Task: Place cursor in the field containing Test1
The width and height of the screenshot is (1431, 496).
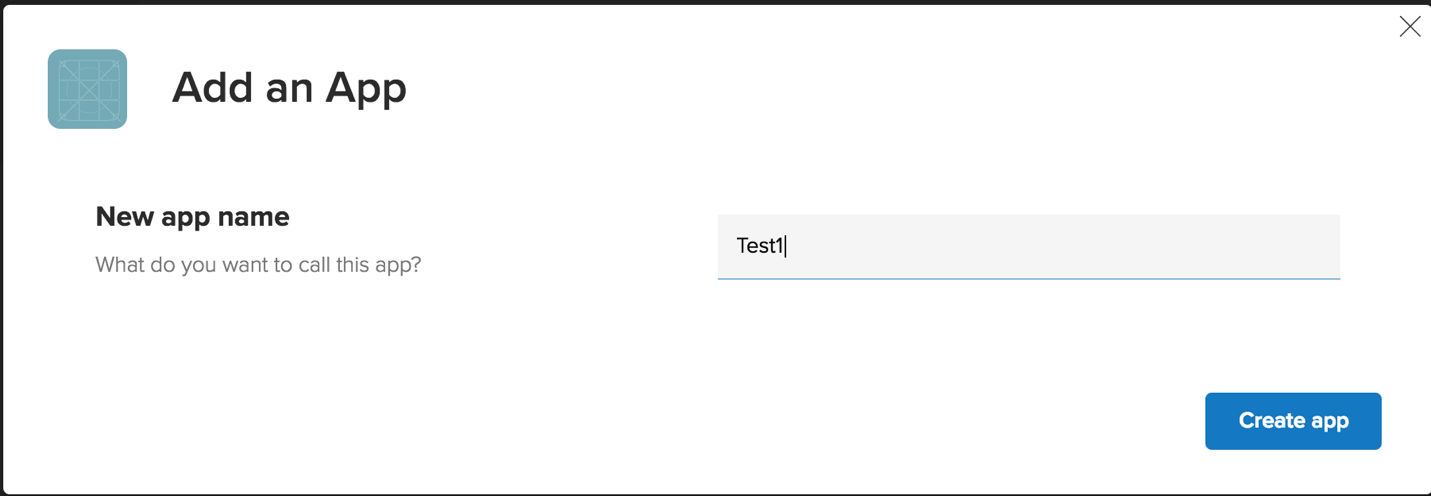Action: click(1028, 246)
